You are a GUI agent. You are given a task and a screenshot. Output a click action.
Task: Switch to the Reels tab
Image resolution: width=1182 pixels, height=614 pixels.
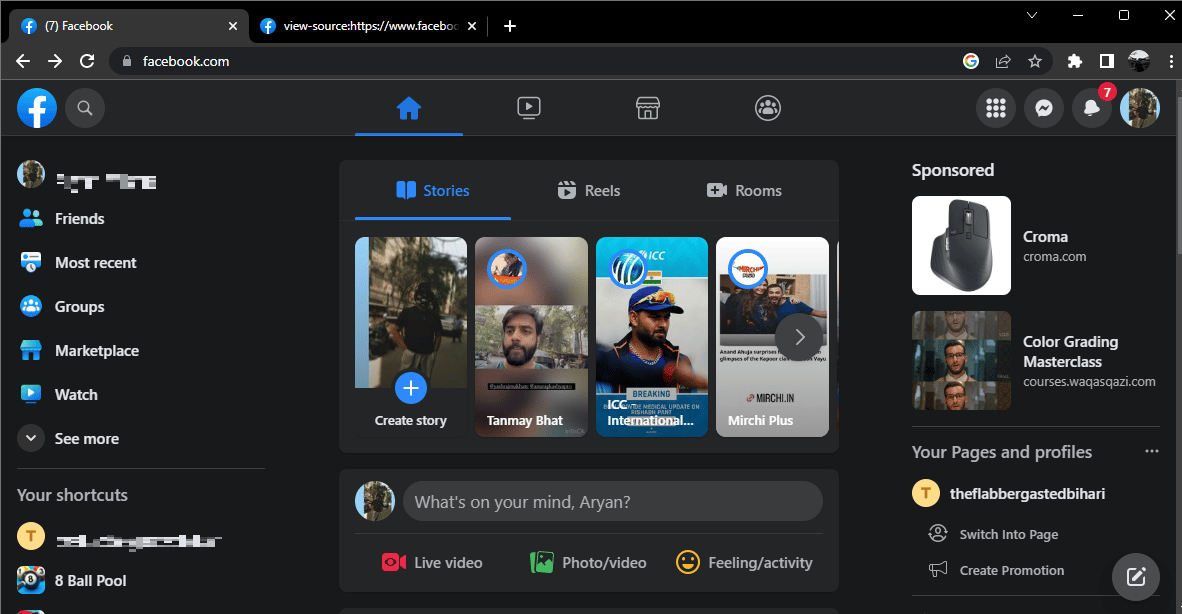(589, 191)
